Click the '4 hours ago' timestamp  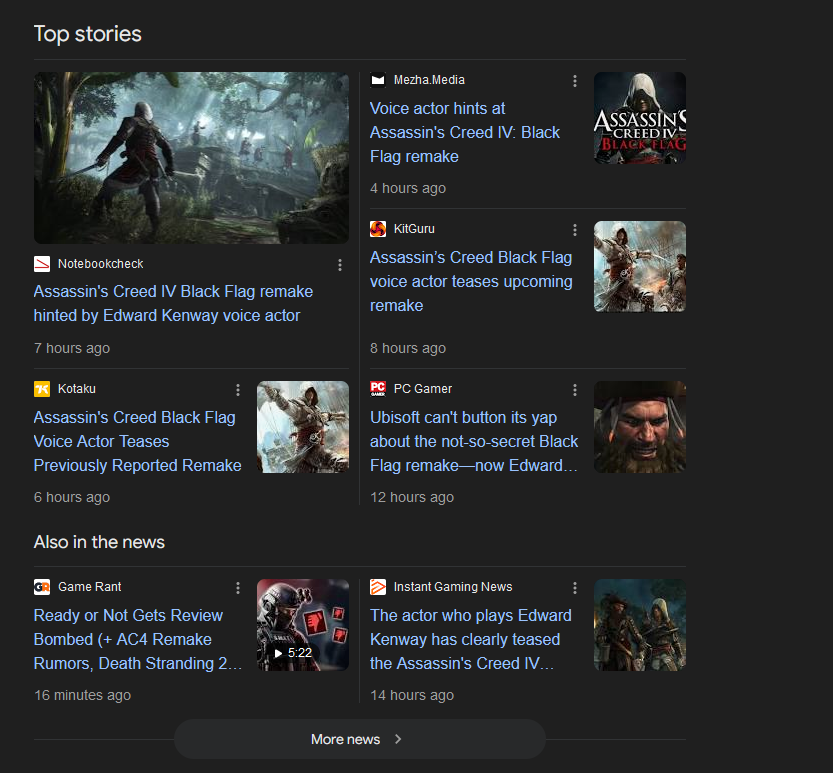[408, 189]
